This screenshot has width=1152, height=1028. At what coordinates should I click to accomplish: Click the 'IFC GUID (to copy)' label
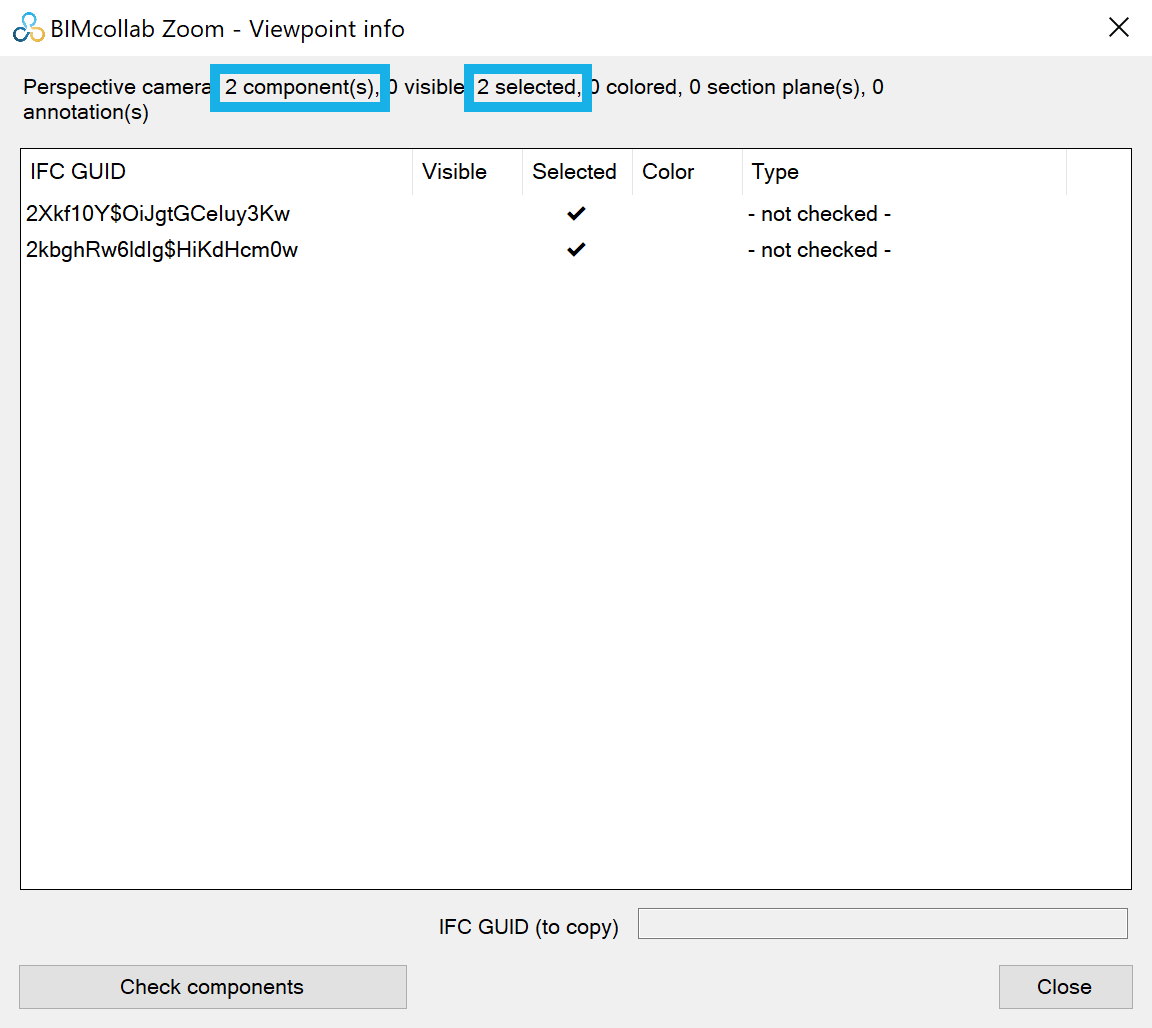[528, 927]
